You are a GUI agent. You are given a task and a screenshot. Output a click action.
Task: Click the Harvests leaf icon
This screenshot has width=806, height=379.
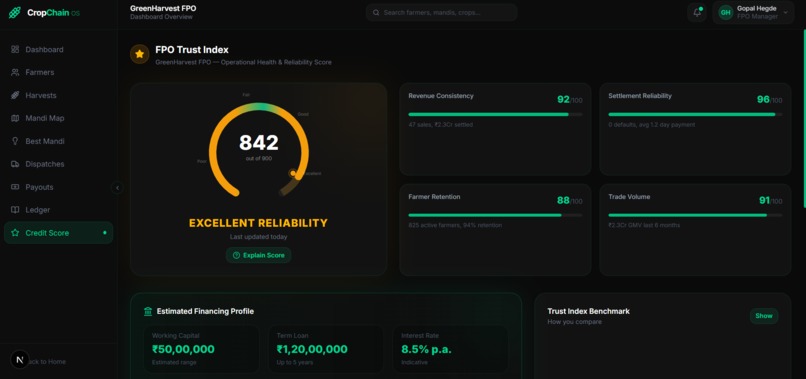pyautogui.click(x=15, y=95)
